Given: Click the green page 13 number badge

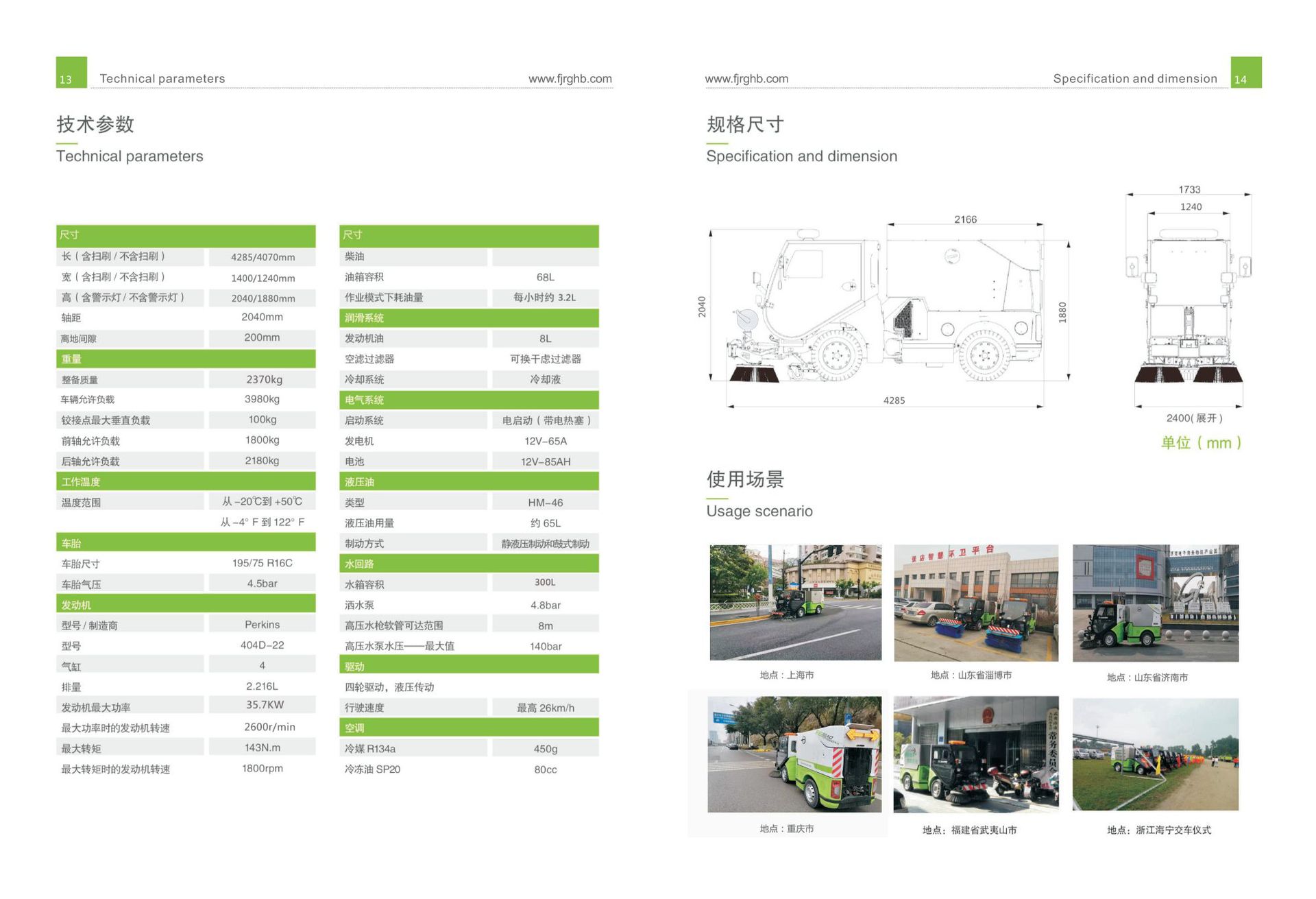Looking at the screenshot, I should [x=71, y=73].
